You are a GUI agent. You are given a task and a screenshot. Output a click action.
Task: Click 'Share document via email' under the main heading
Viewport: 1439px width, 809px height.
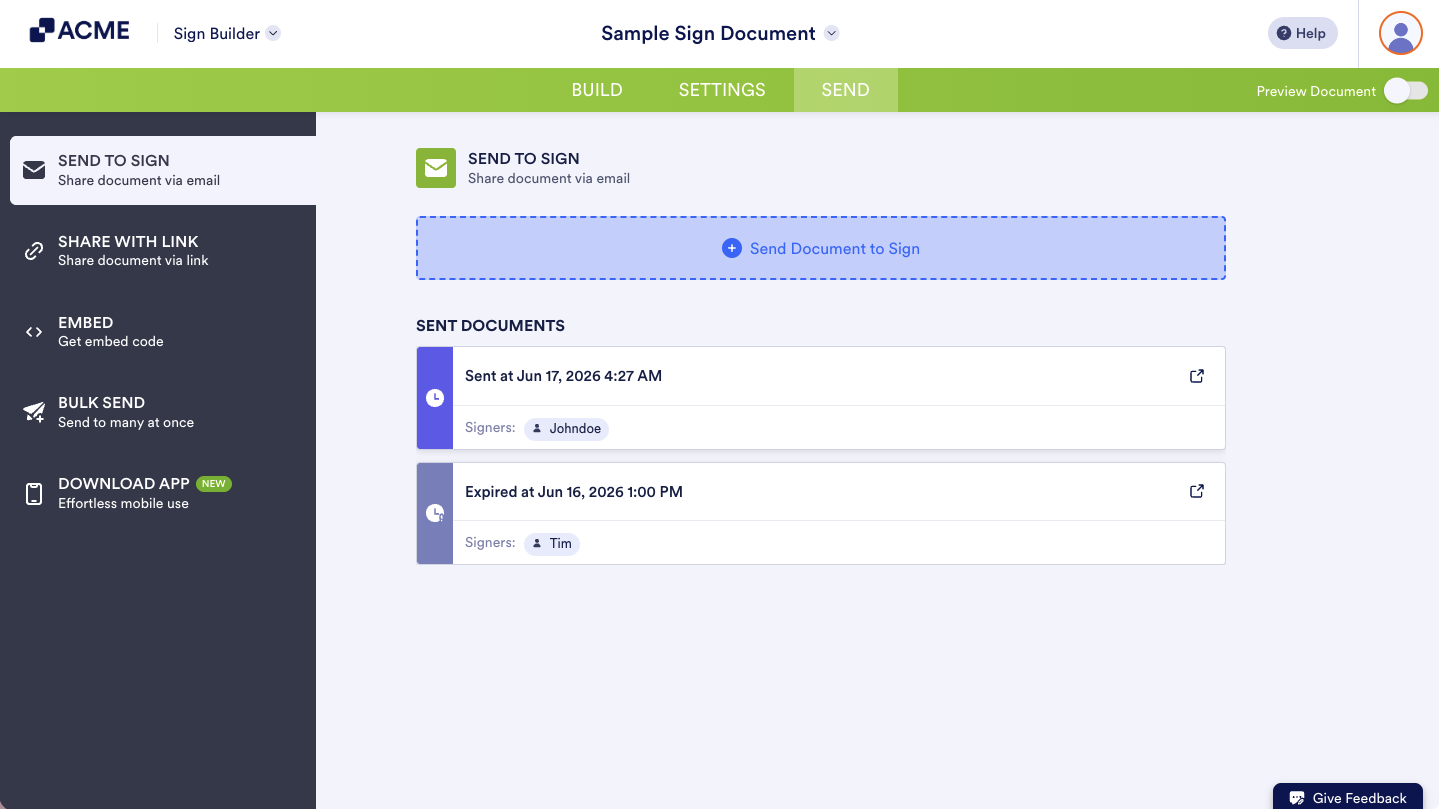(x=549, y=178)
